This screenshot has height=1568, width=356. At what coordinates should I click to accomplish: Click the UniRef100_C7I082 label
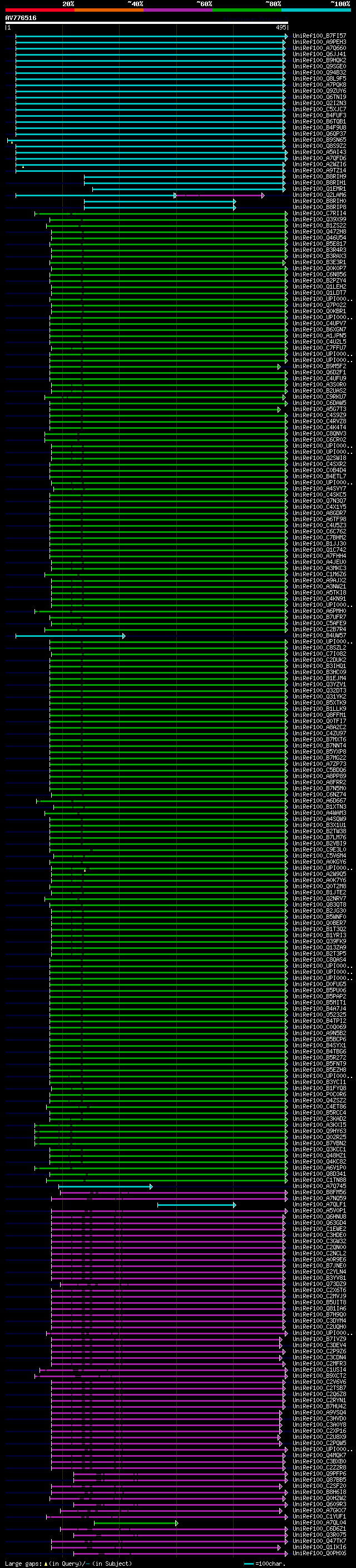pos(319,654)
